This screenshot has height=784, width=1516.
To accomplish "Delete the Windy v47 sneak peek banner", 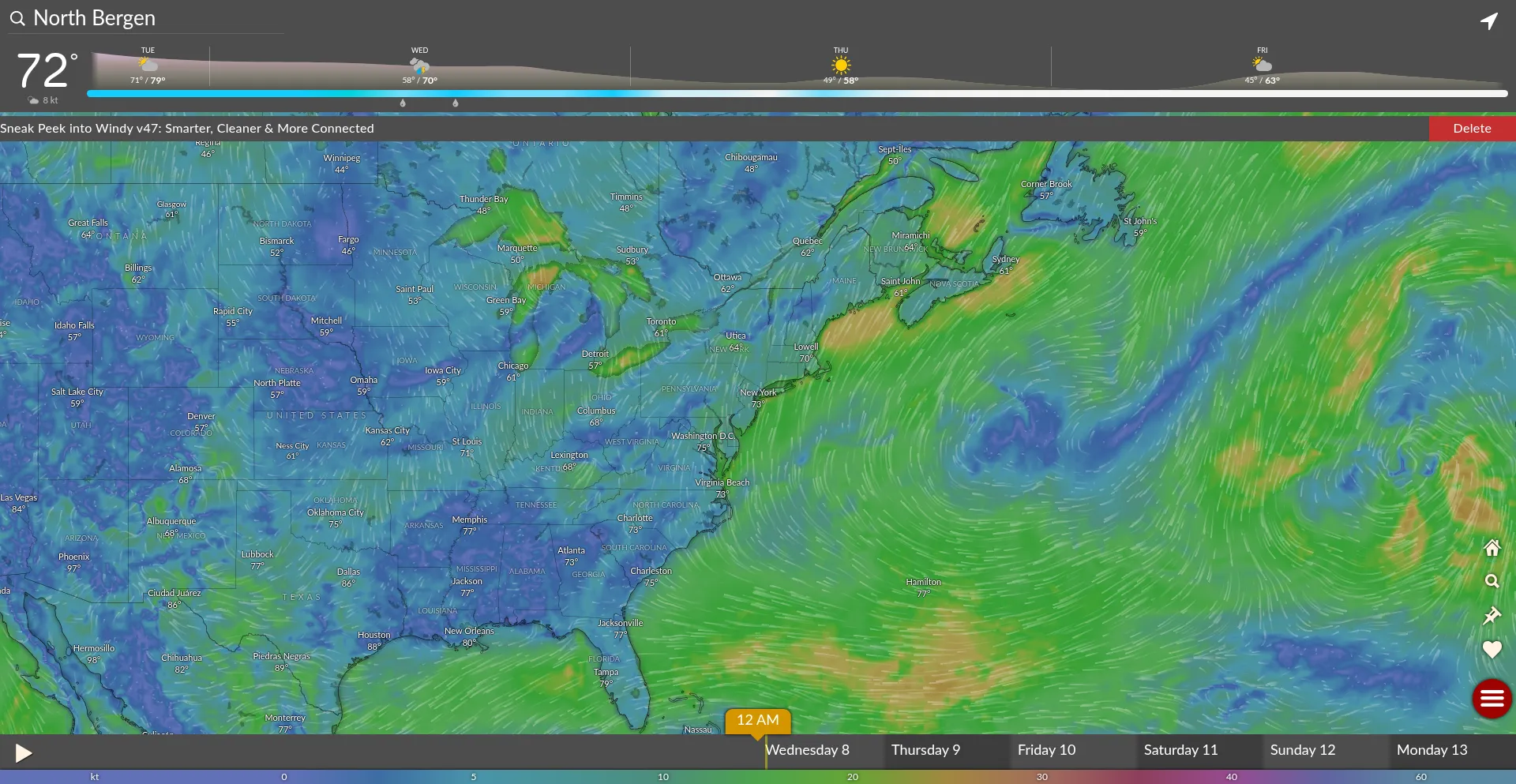I will [1472, 129].
